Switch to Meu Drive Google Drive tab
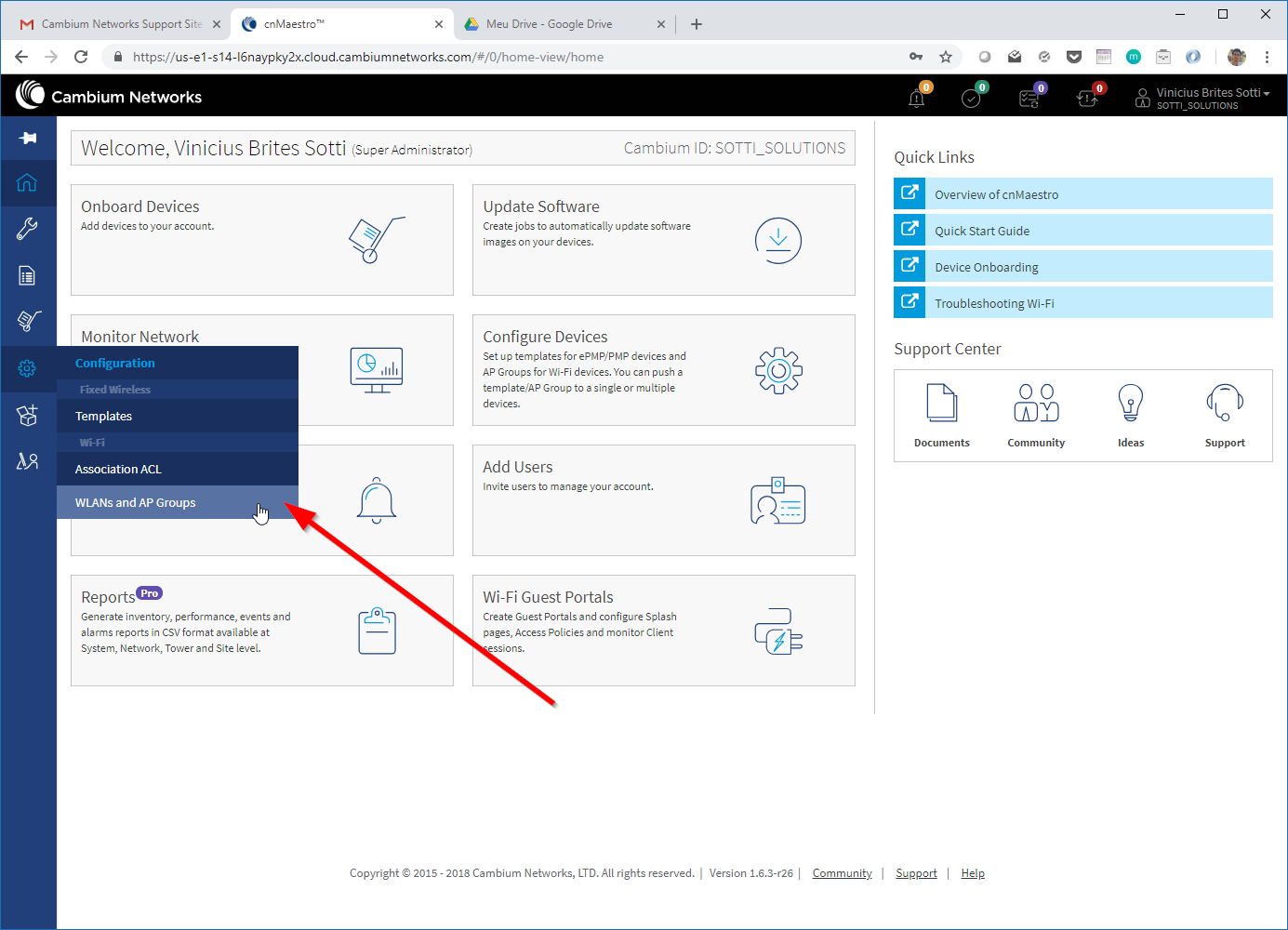 tap(564, 24)
